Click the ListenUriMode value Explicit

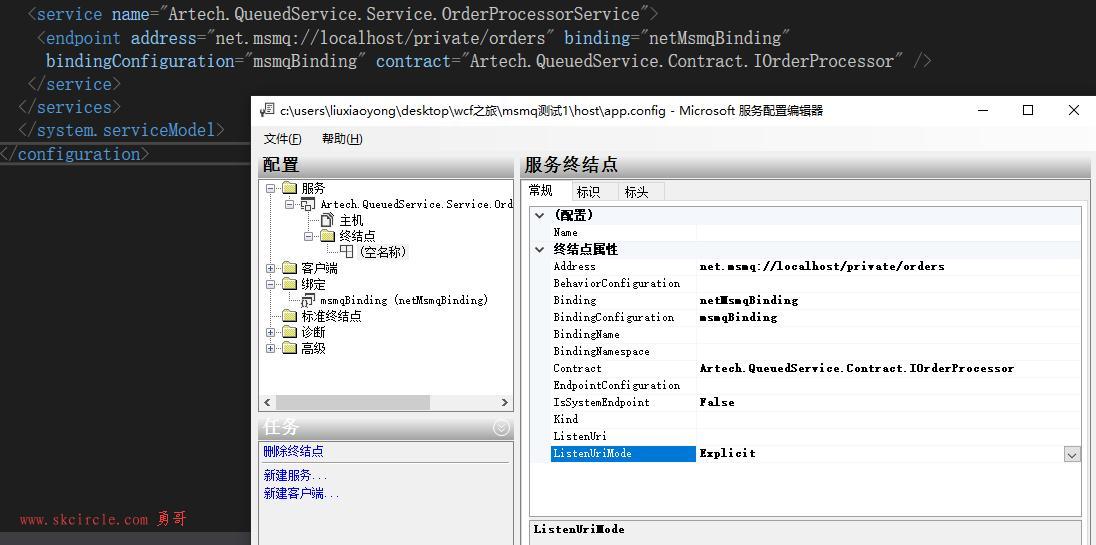[728, 453]
